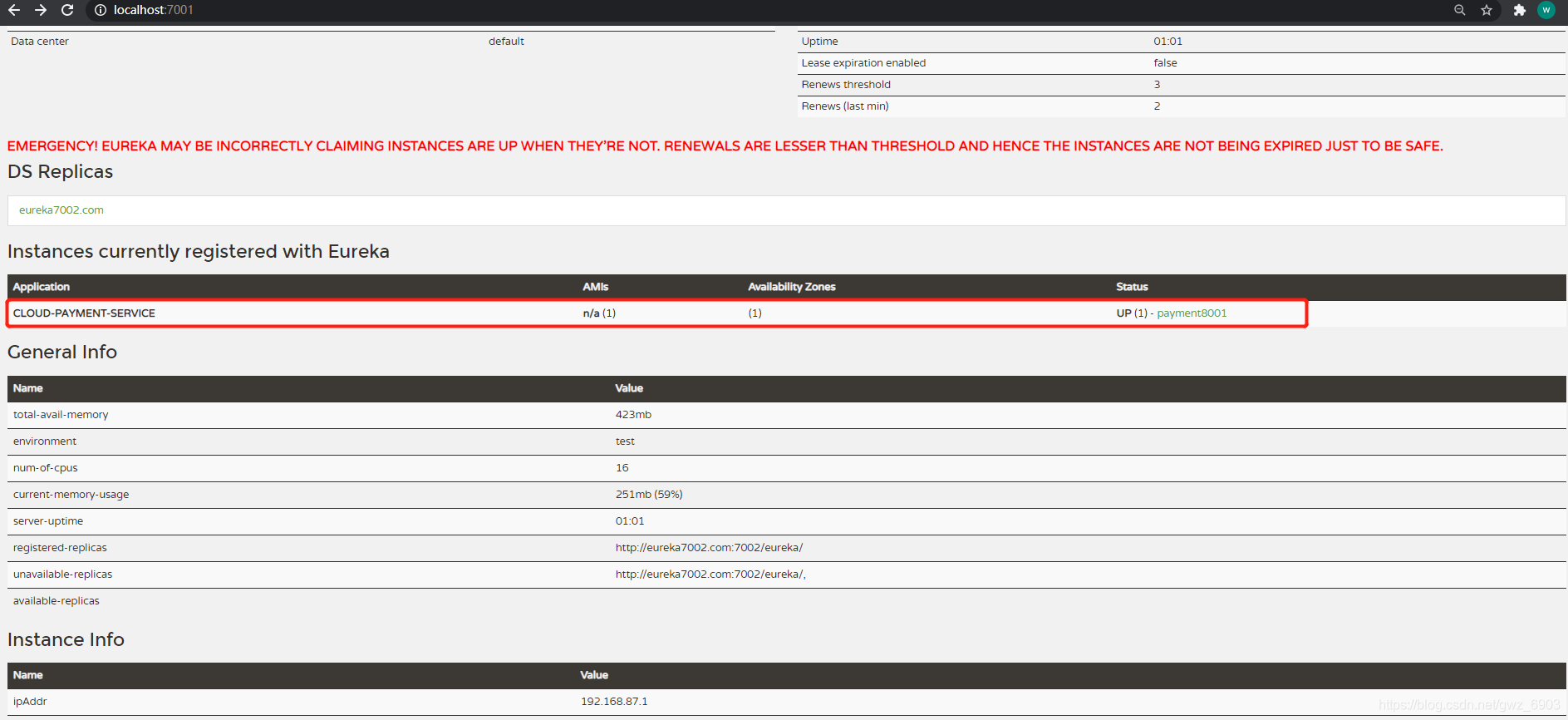Open site information icon beside localhost
The width and height of the screenshot is (1568, 720).
(101, 10)
